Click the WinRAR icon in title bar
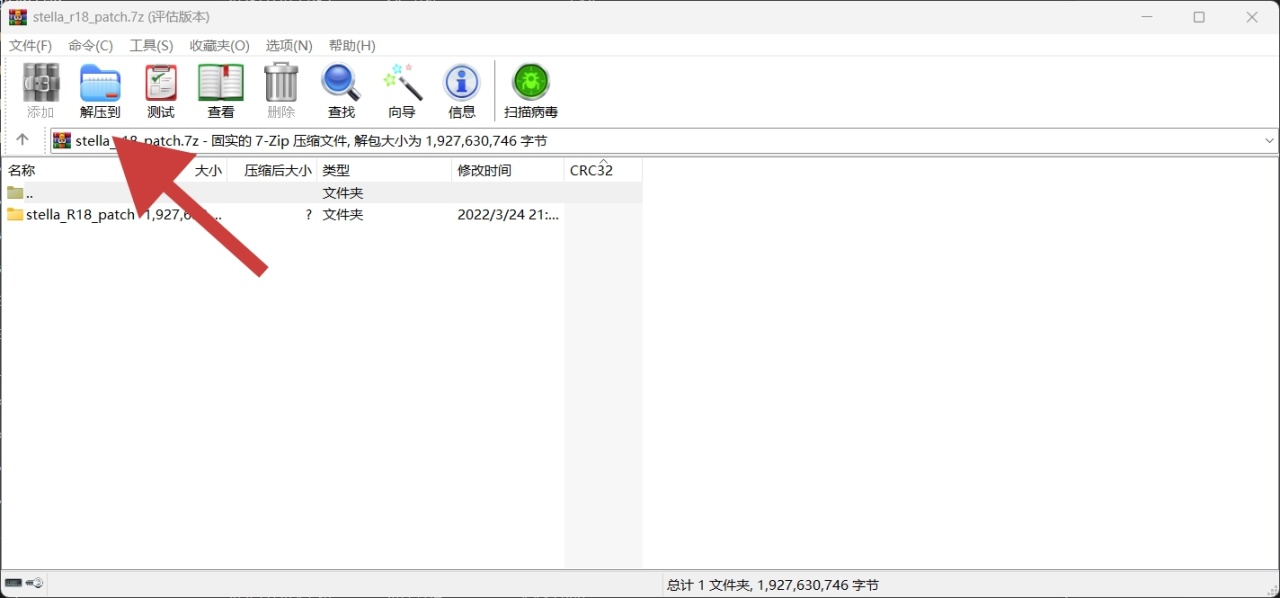The width and height of the screenshot is (1280, 598). [17, 17]
